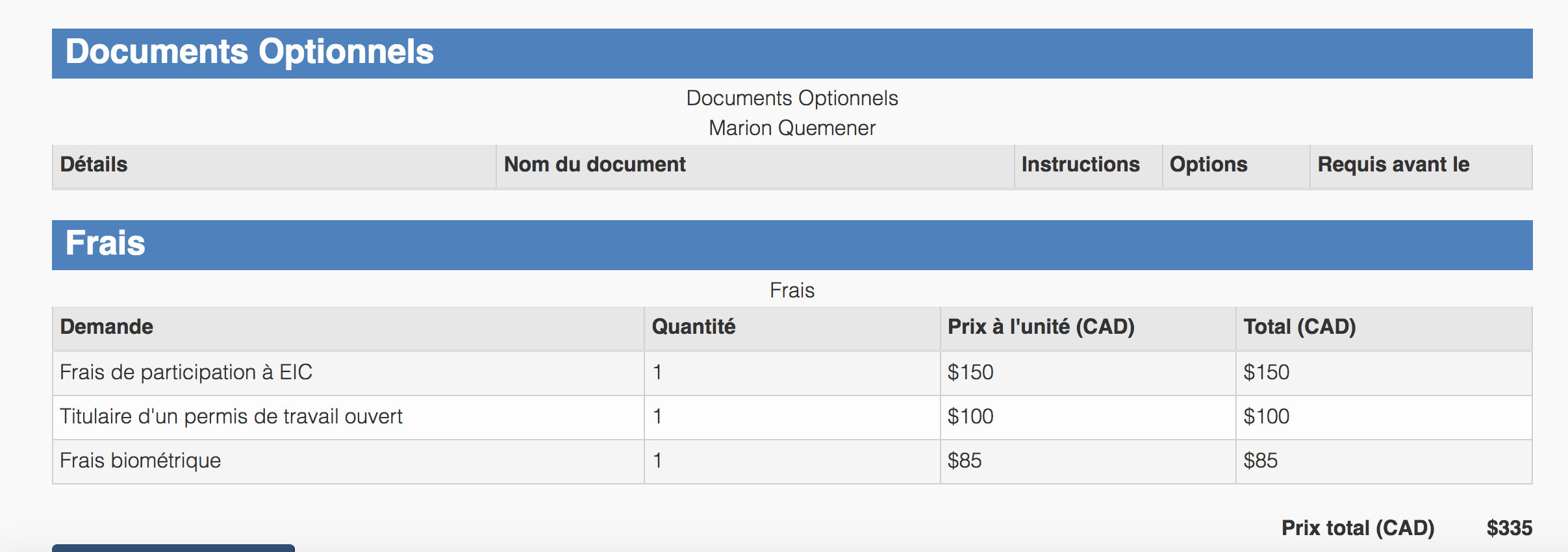Click the dark blue button at bottom left

173,548
